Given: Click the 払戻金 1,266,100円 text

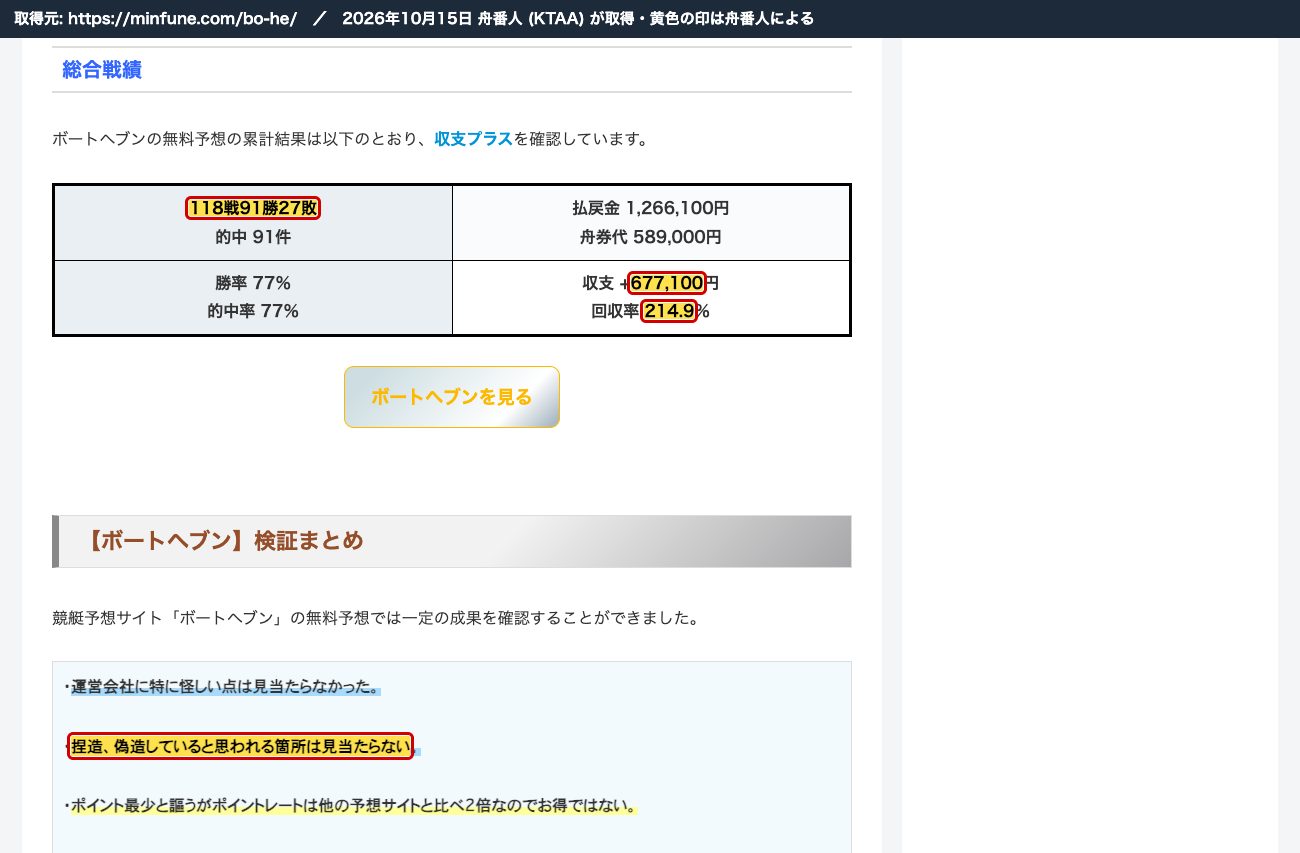Looking at the screenshot, I should tap(651, 208).
